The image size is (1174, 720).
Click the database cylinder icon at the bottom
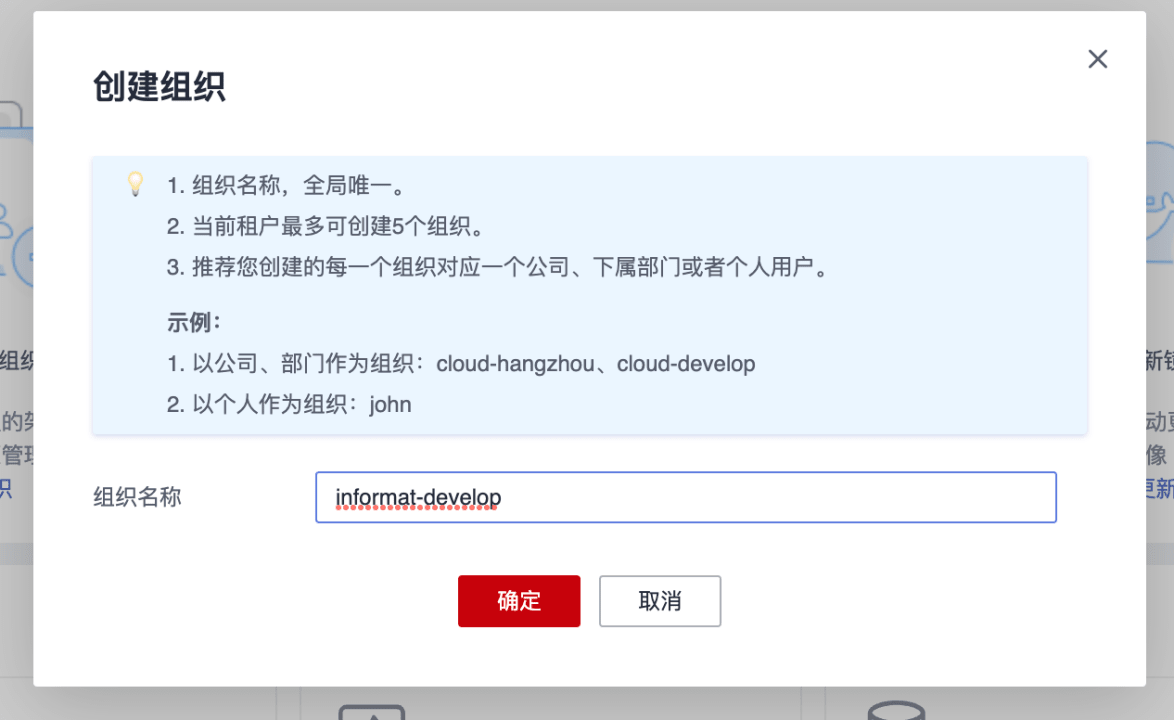pos(895,711)
